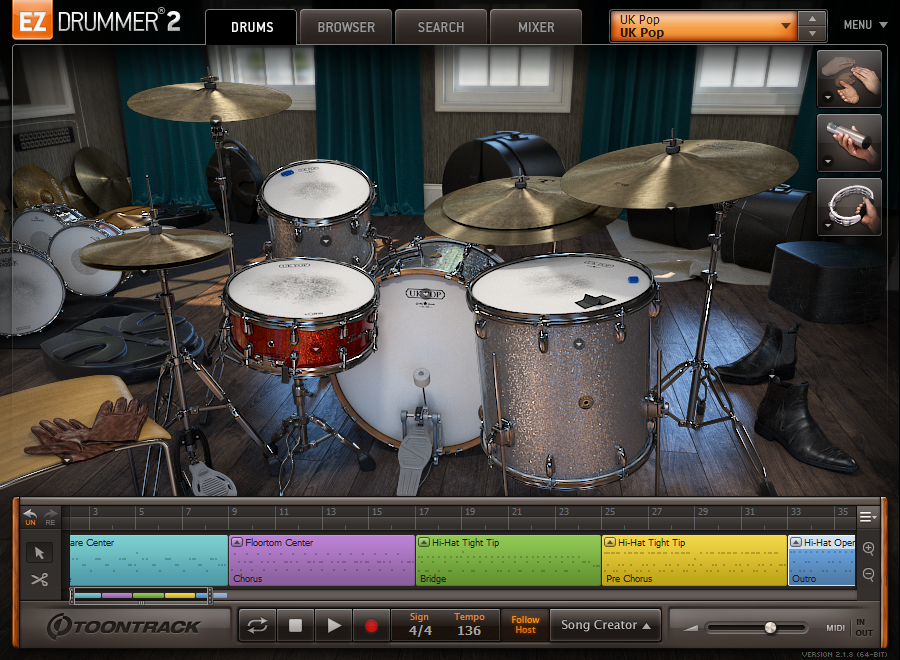Play the hand claps percussion thumbnail
The image size is (900, 660).
click(849, 79)
